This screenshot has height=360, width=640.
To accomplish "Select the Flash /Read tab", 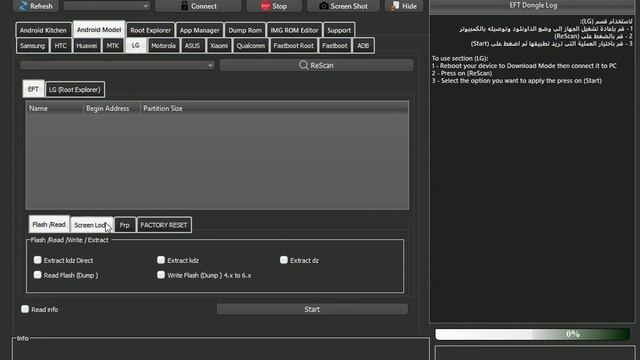I will 49,224.
